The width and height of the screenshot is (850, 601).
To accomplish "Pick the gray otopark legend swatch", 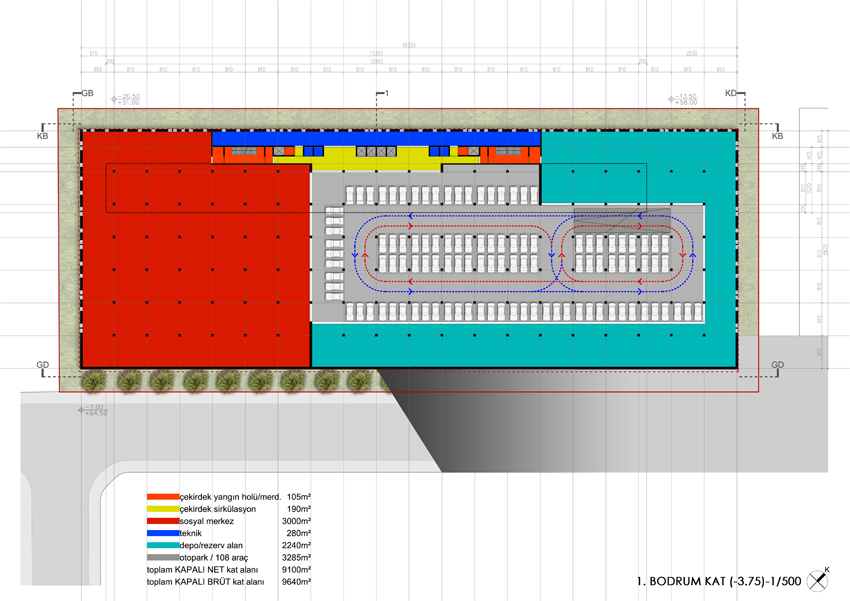I will pos(162,557).
